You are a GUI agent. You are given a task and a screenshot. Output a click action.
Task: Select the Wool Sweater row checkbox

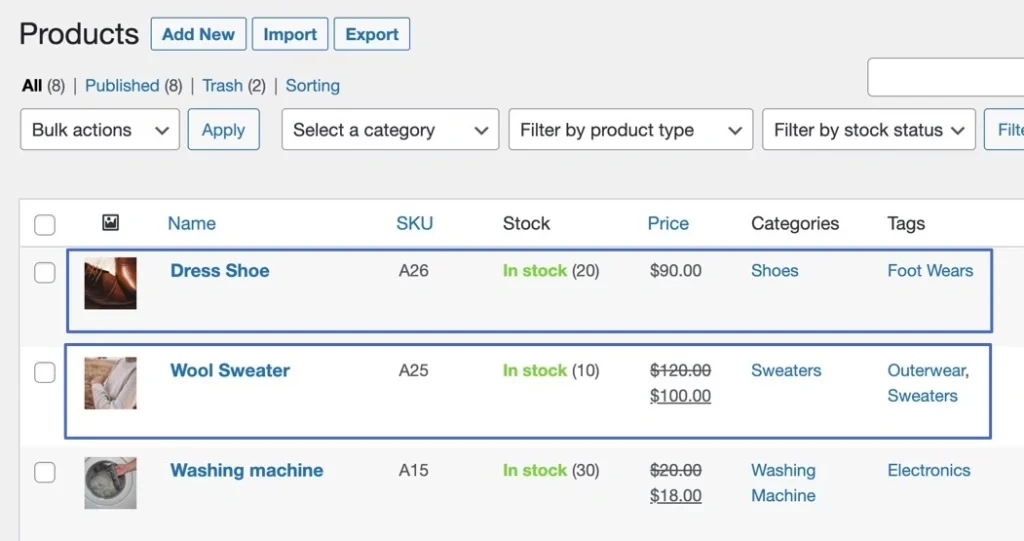coord(45,372)
